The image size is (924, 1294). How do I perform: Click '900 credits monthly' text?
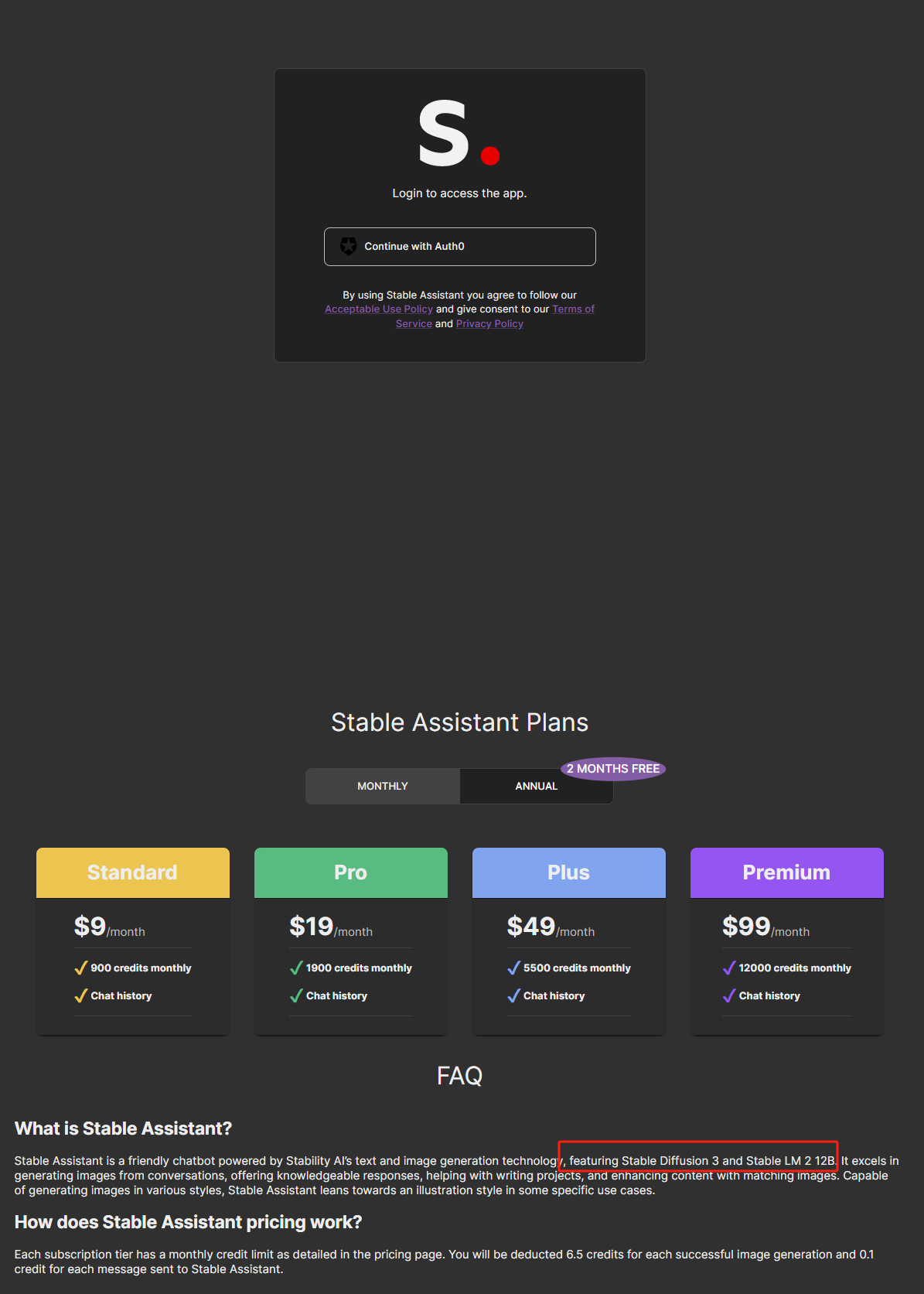141,968
